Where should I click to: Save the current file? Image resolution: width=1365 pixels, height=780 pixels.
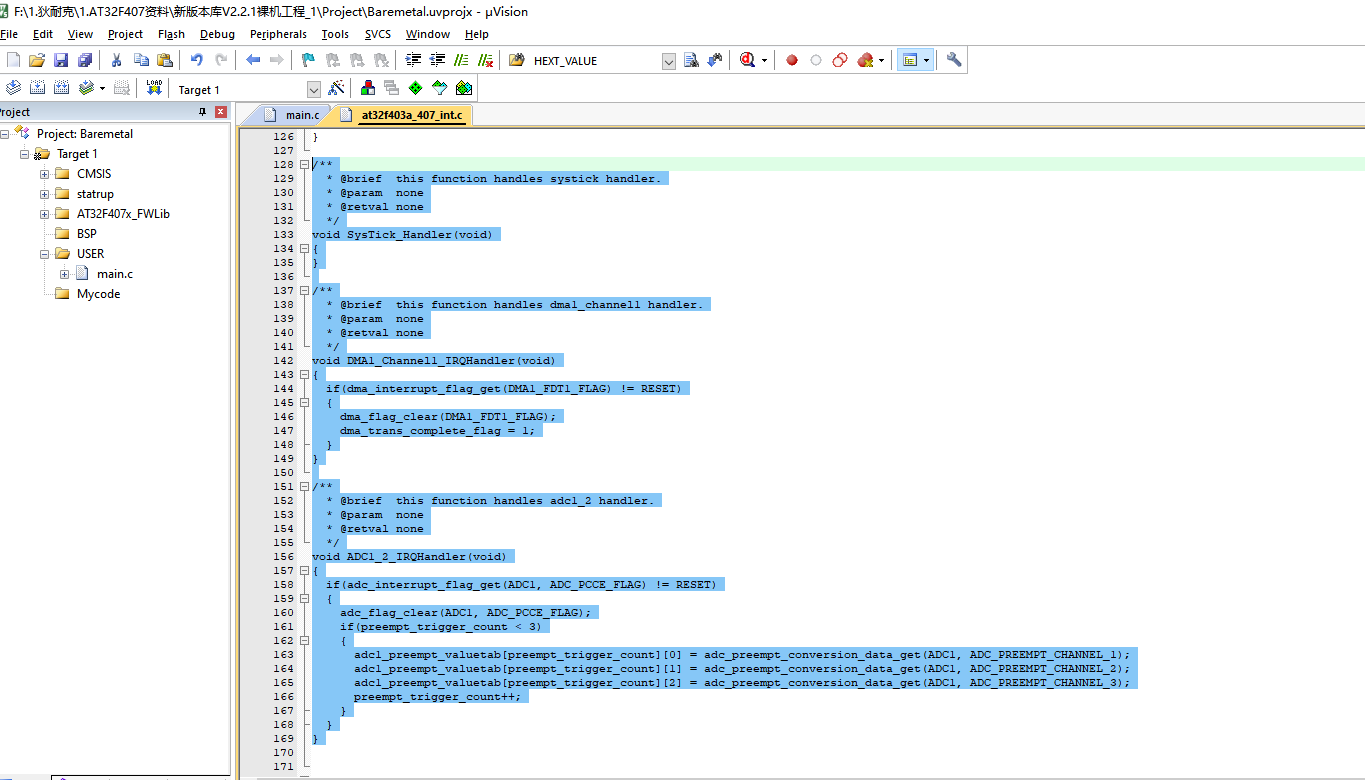coord(61,60)
